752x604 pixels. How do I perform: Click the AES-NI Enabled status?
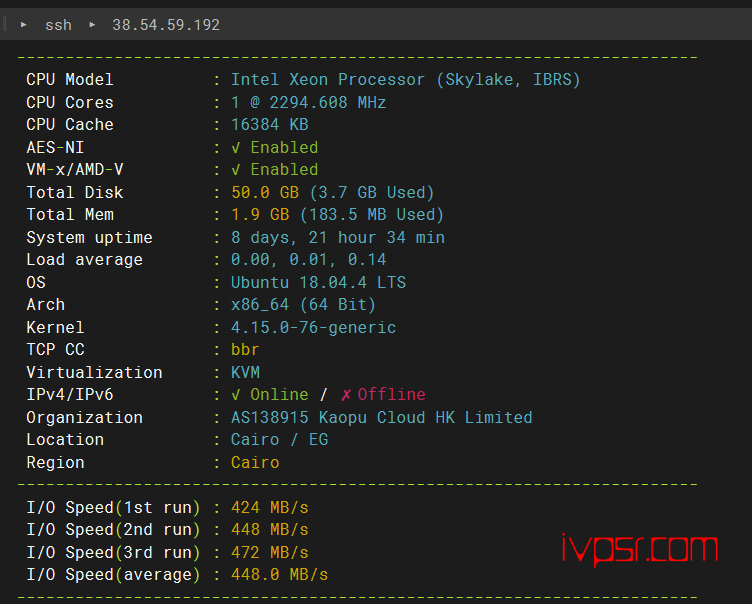pos(275,147)
